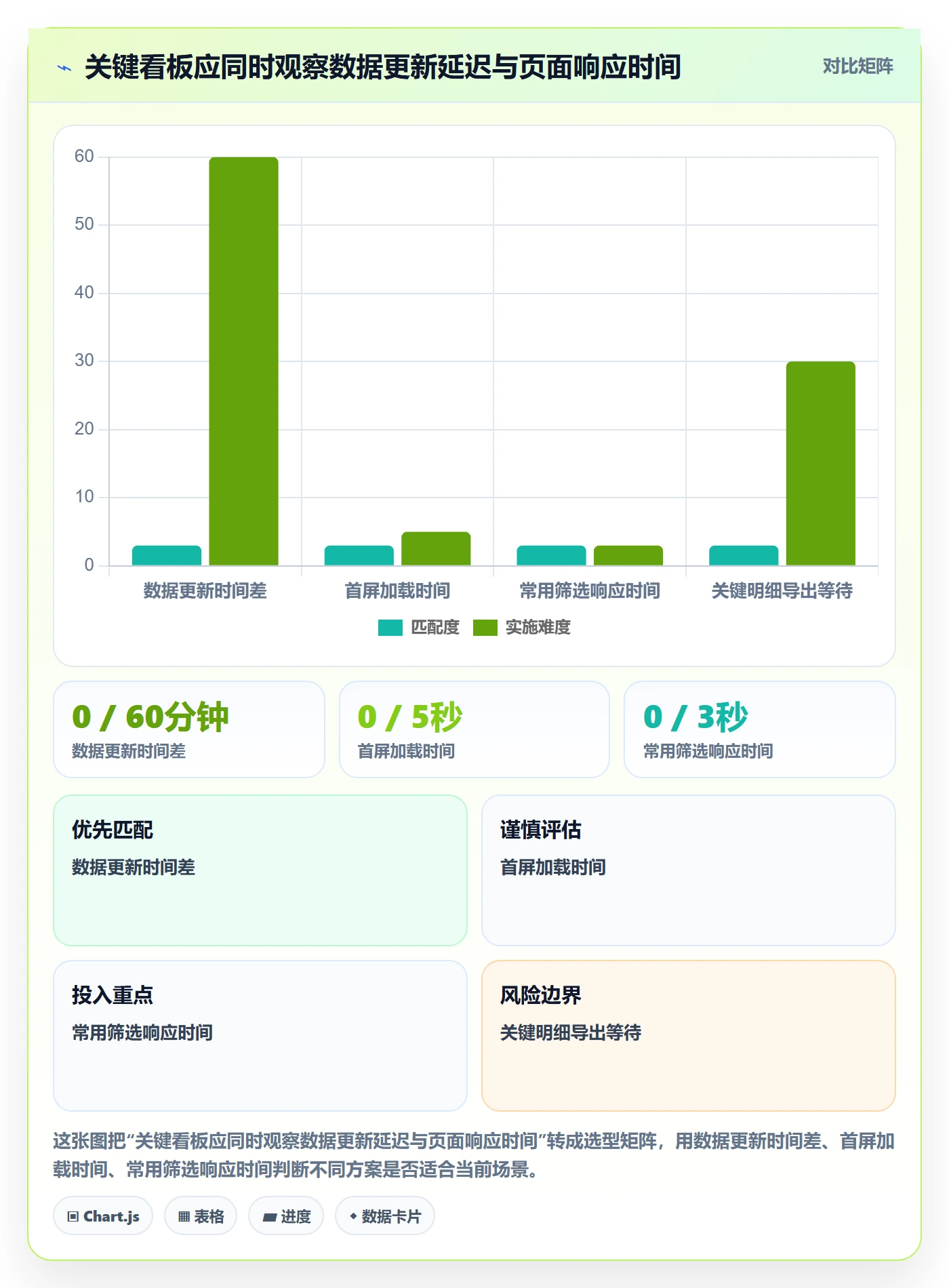
Task: Click the 数据卡片 tag chip
Action: [x=385, y=1216]
